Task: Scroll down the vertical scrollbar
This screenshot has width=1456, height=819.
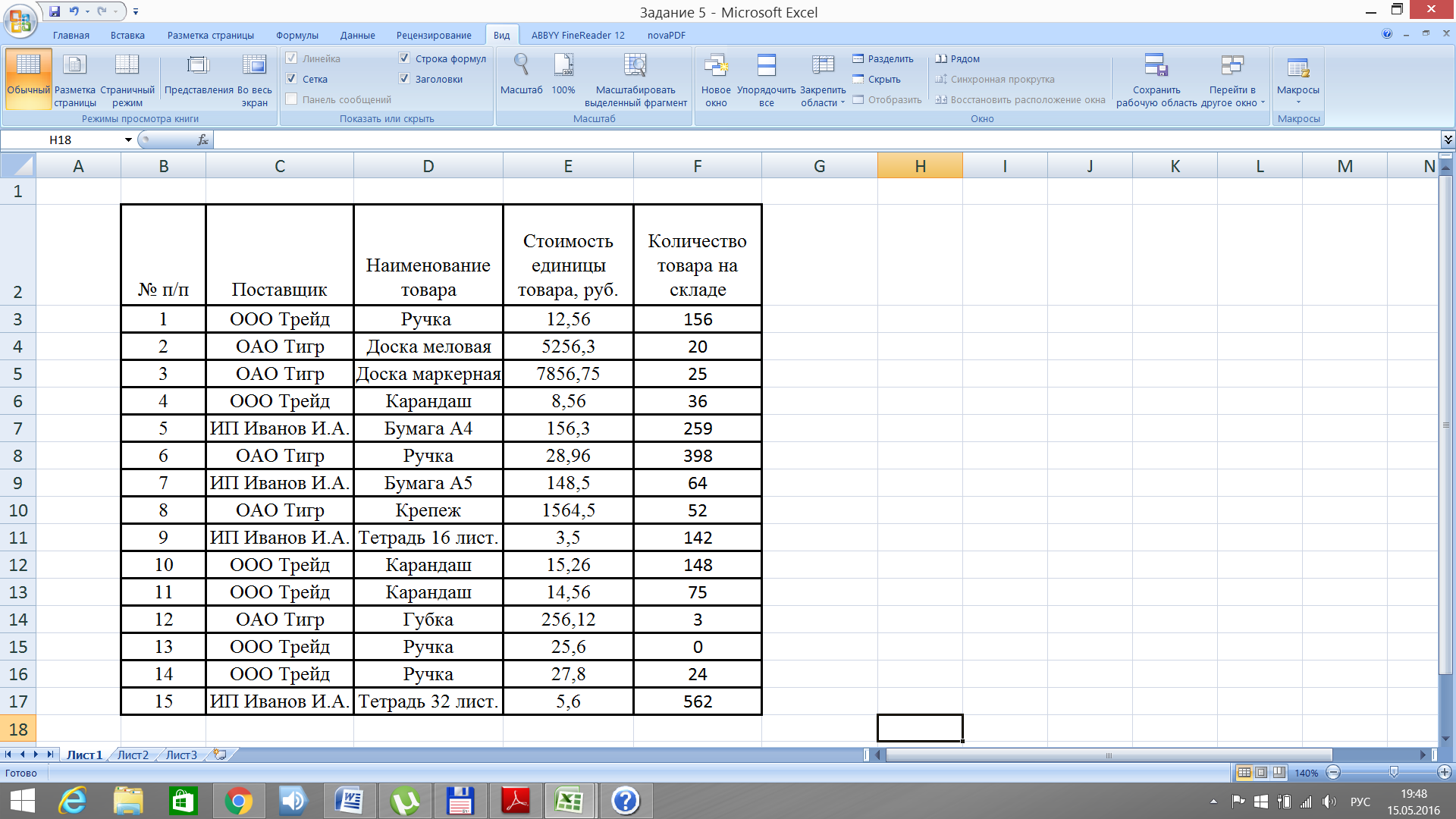Action: pos(1445,737)
